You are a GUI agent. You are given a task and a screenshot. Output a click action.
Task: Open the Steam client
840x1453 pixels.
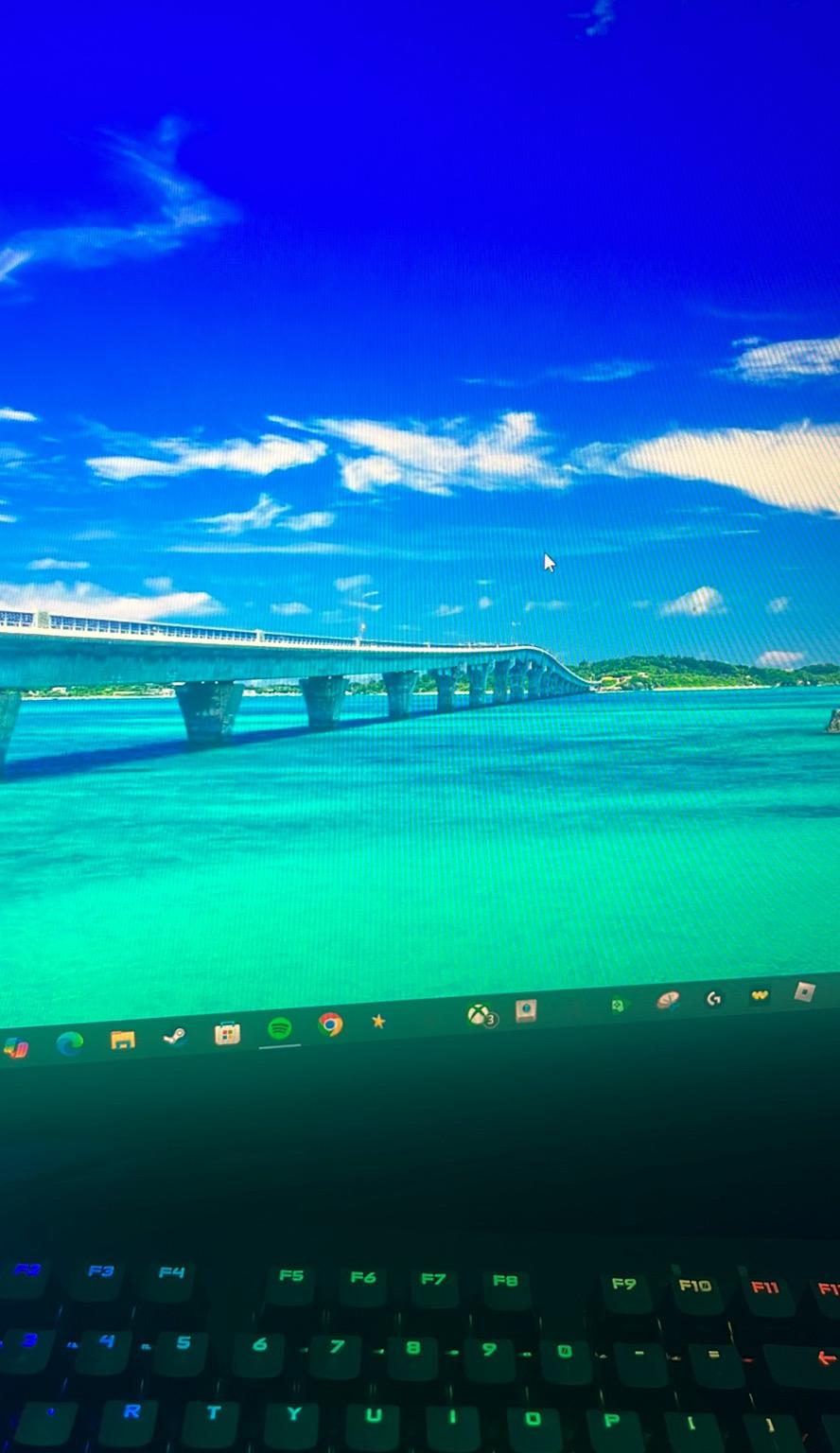(x=174, y=1036)
